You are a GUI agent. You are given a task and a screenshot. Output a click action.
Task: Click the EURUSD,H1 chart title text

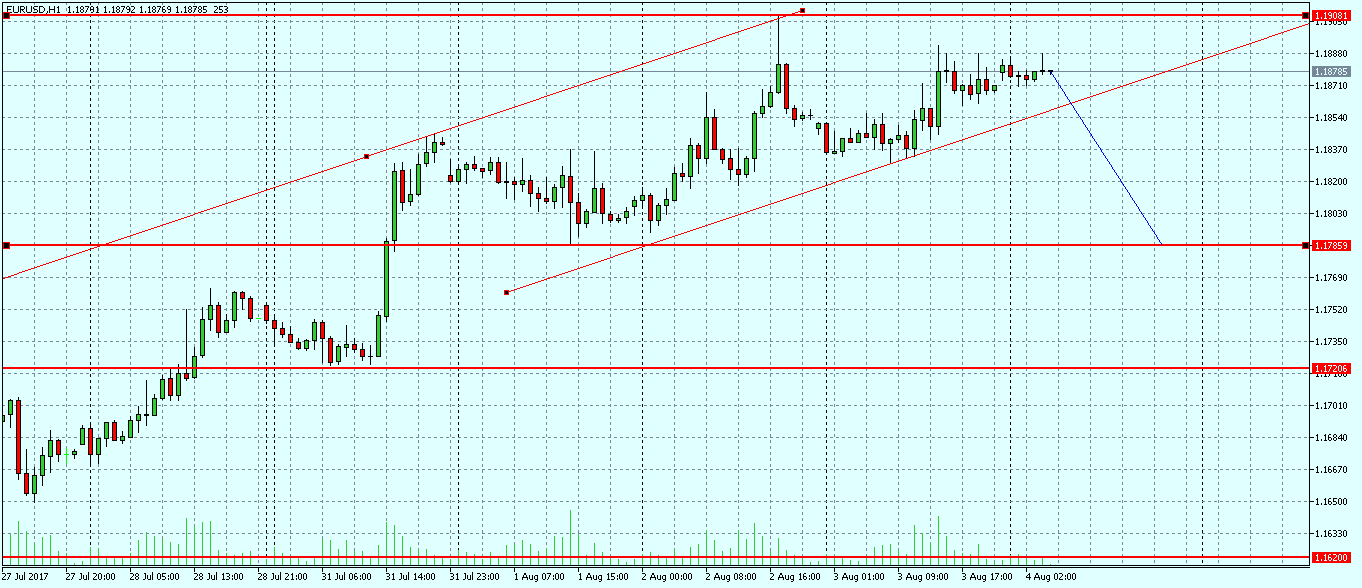tap(34, 9)
